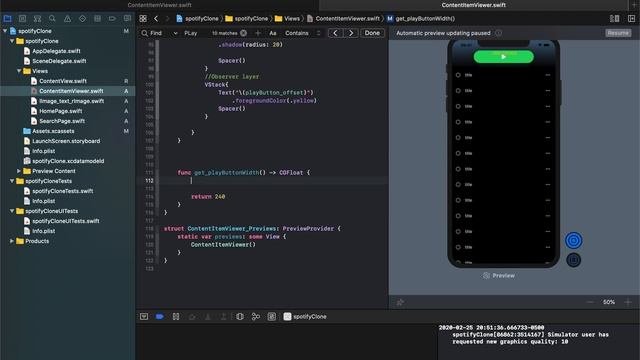
Task: Click Done to close the find bar
Action: (372, 33)
